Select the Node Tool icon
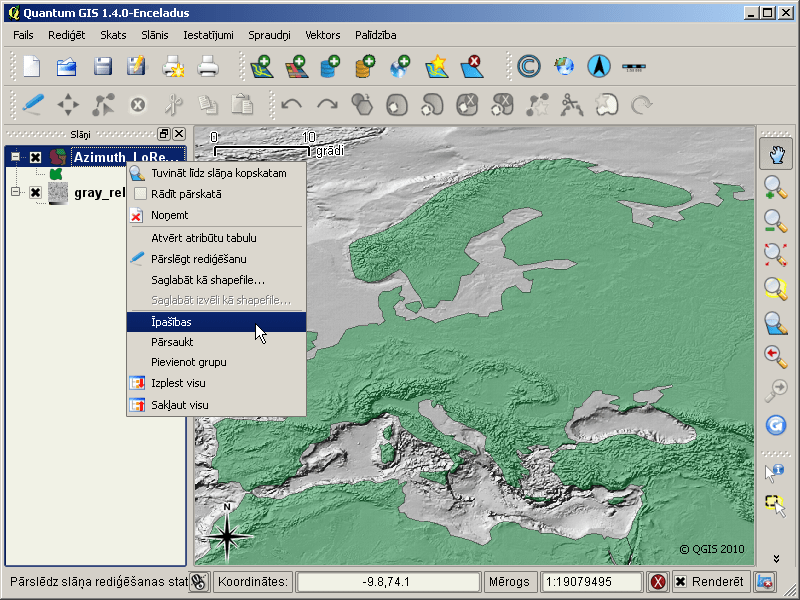The width and height of the screenshot is (800, 600). click(103, 105)
